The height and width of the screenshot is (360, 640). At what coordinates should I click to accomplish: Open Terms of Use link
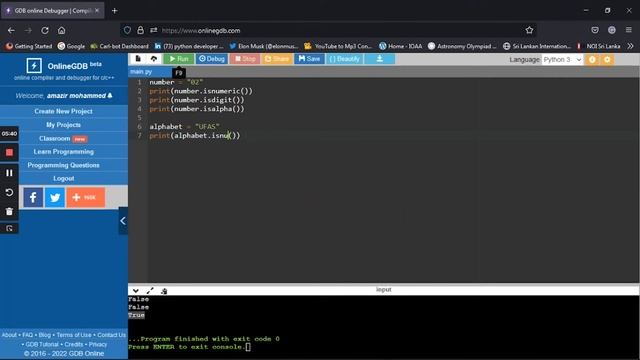74,335
